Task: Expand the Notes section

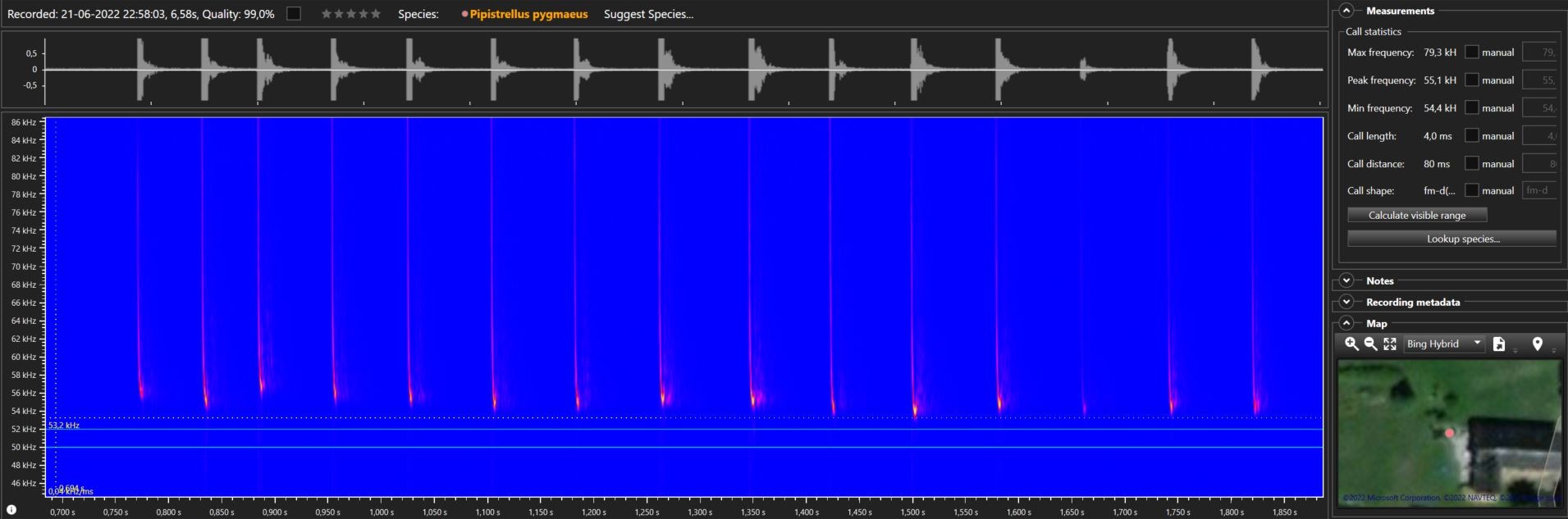Action: pos(1346,281)
